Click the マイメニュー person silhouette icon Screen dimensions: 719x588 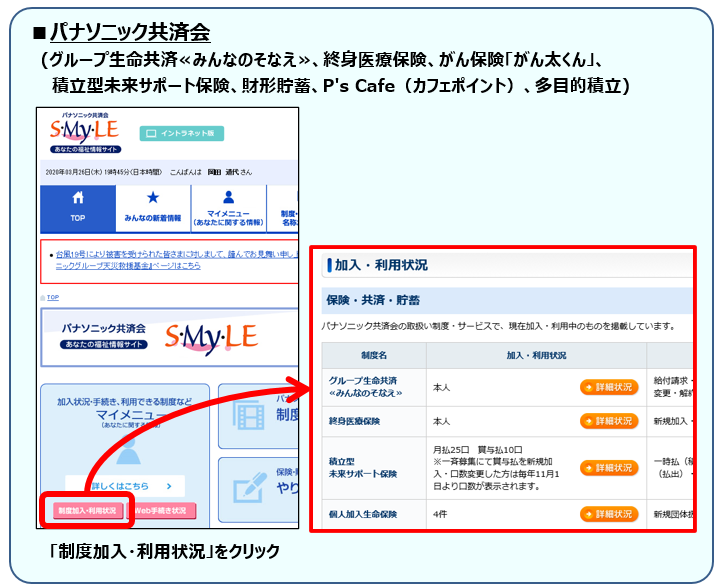click(128, 450)
